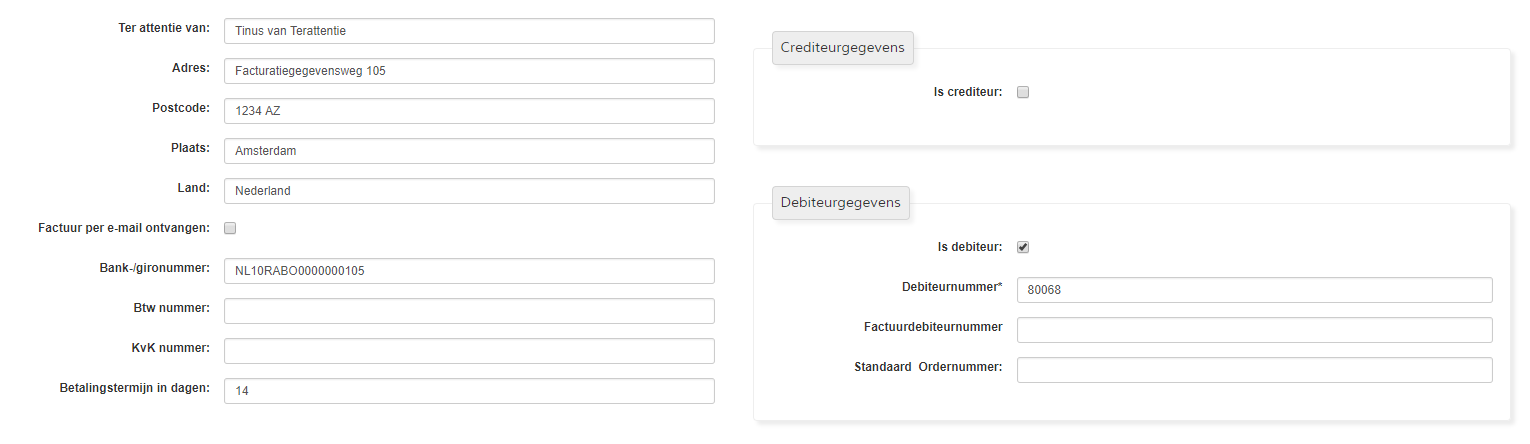Select the Plaats field containing Amsterdam
Screen dimensions: 1530x444
[469, 151]
